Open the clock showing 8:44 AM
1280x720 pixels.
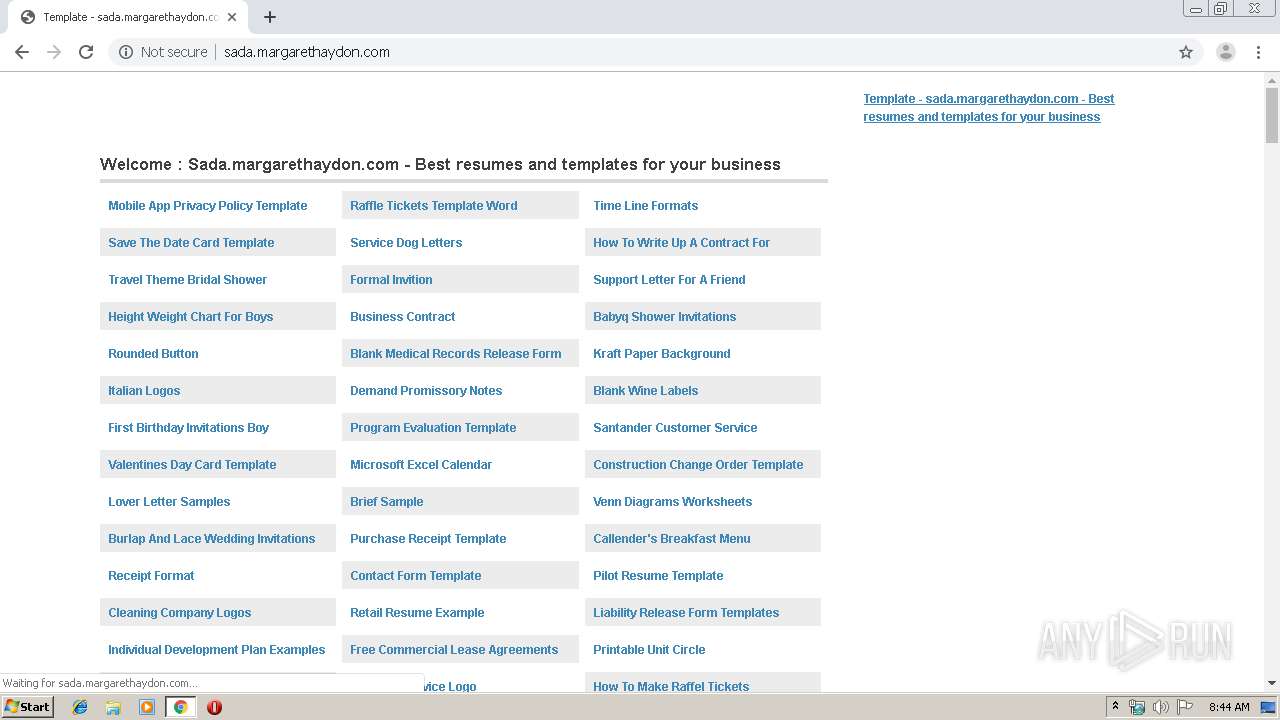pyautogui.click(x=1229, y=707)
